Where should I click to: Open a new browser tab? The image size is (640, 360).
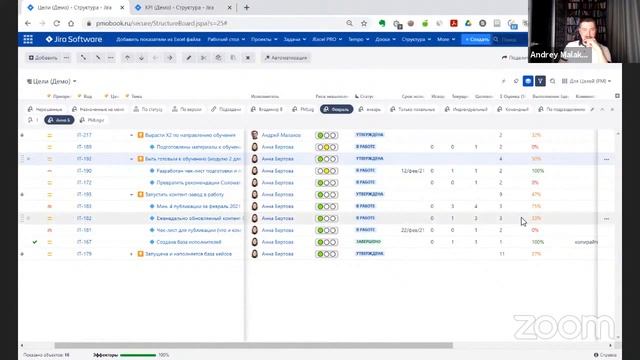pos(247,7)
